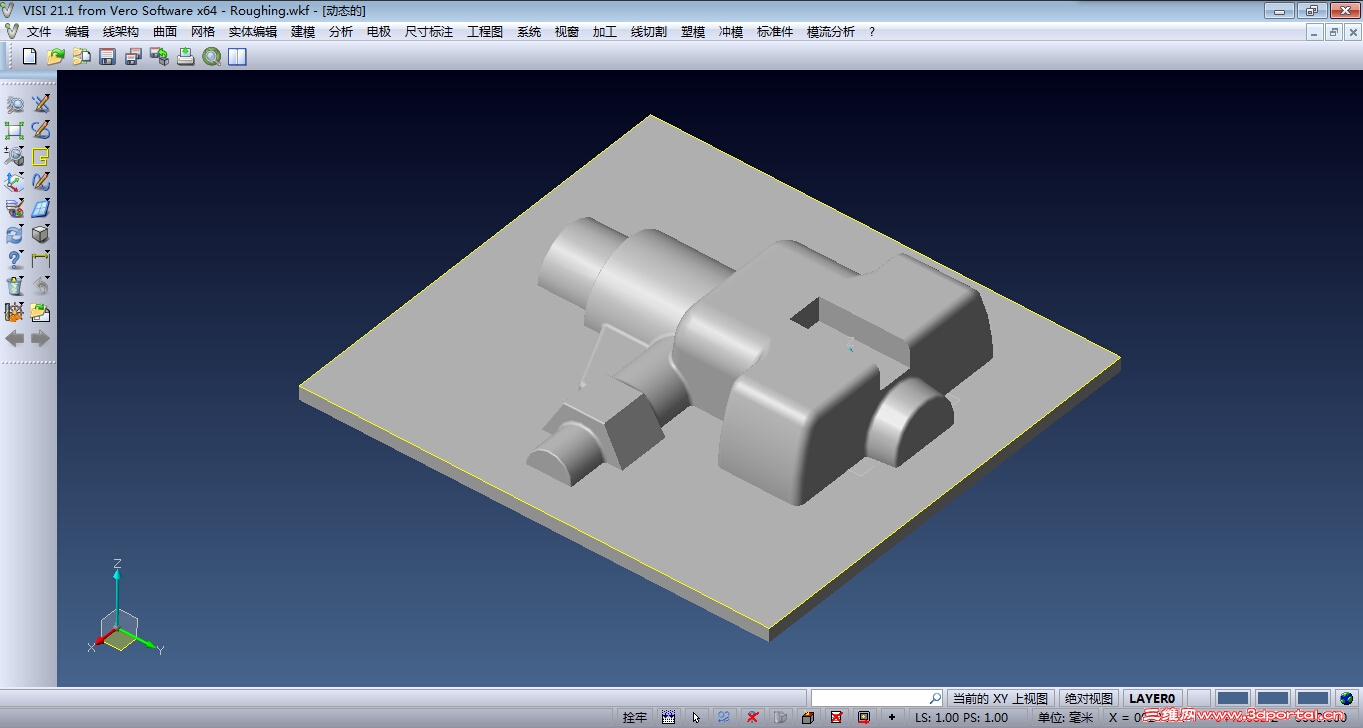
Task: Toggle the grid filter icon in status bar
Action: 668,717
